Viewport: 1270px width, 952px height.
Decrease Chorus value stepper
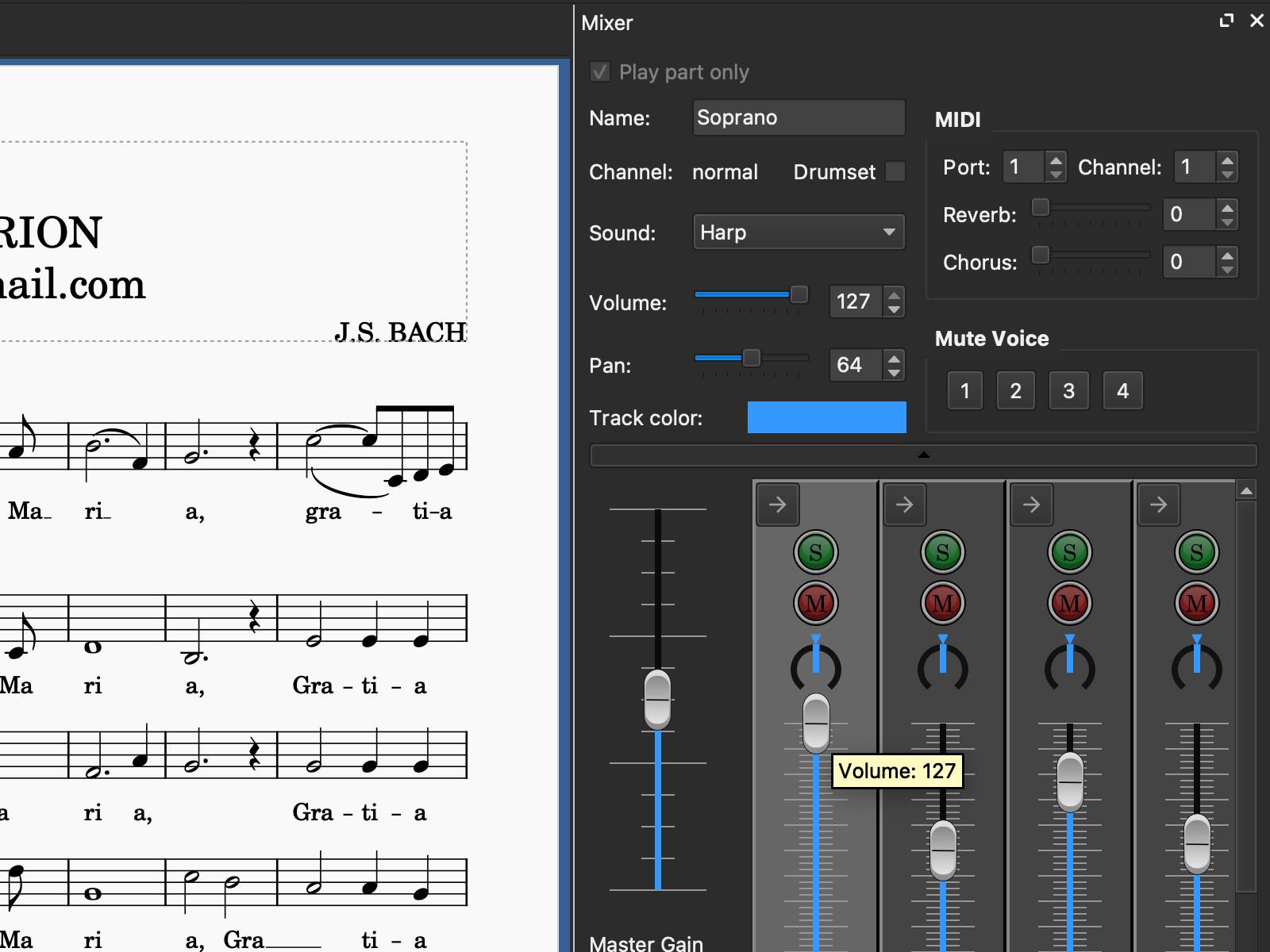1228,270
